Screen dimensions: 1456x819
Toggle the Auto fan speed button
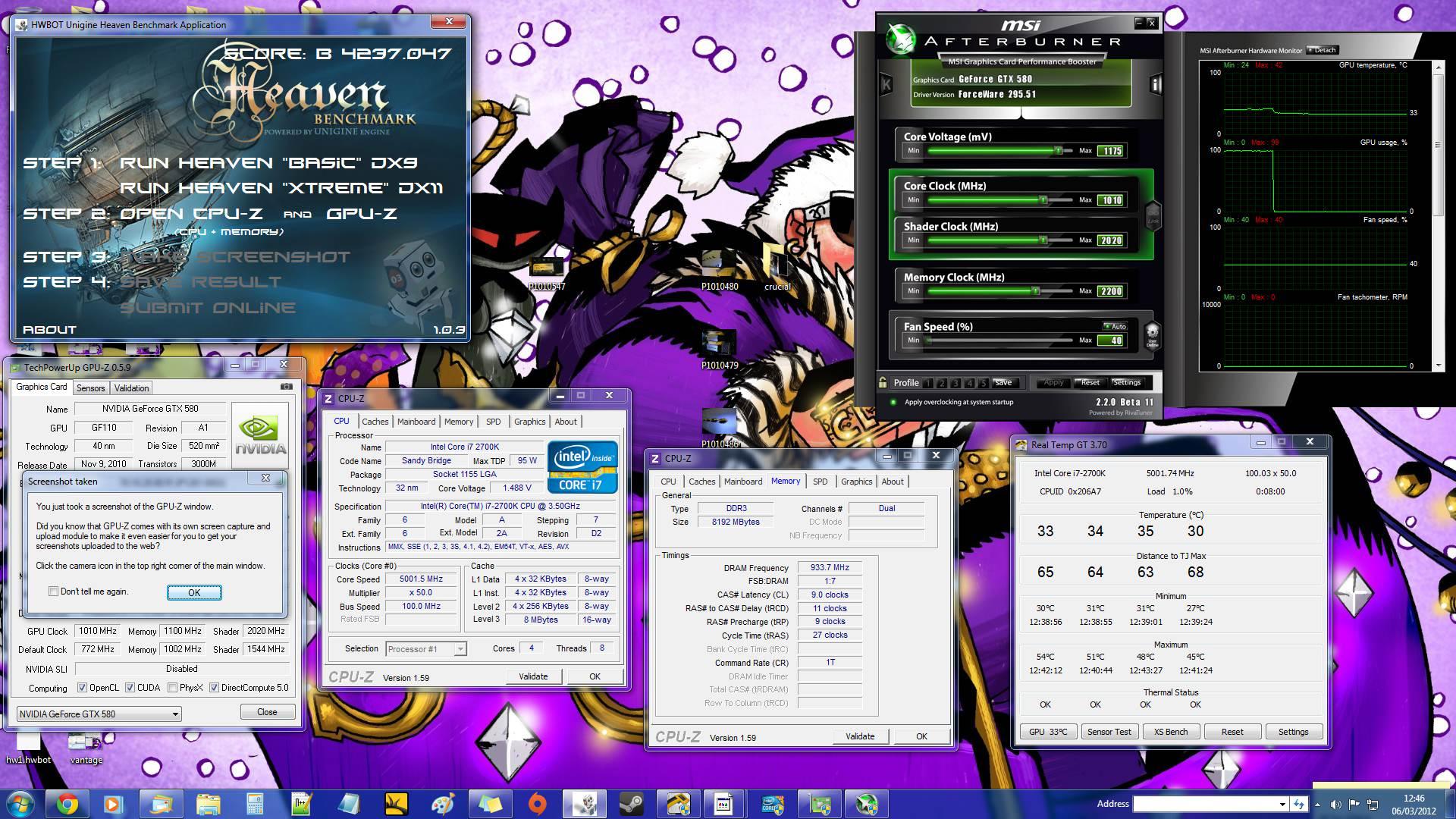coord(1114,327)
